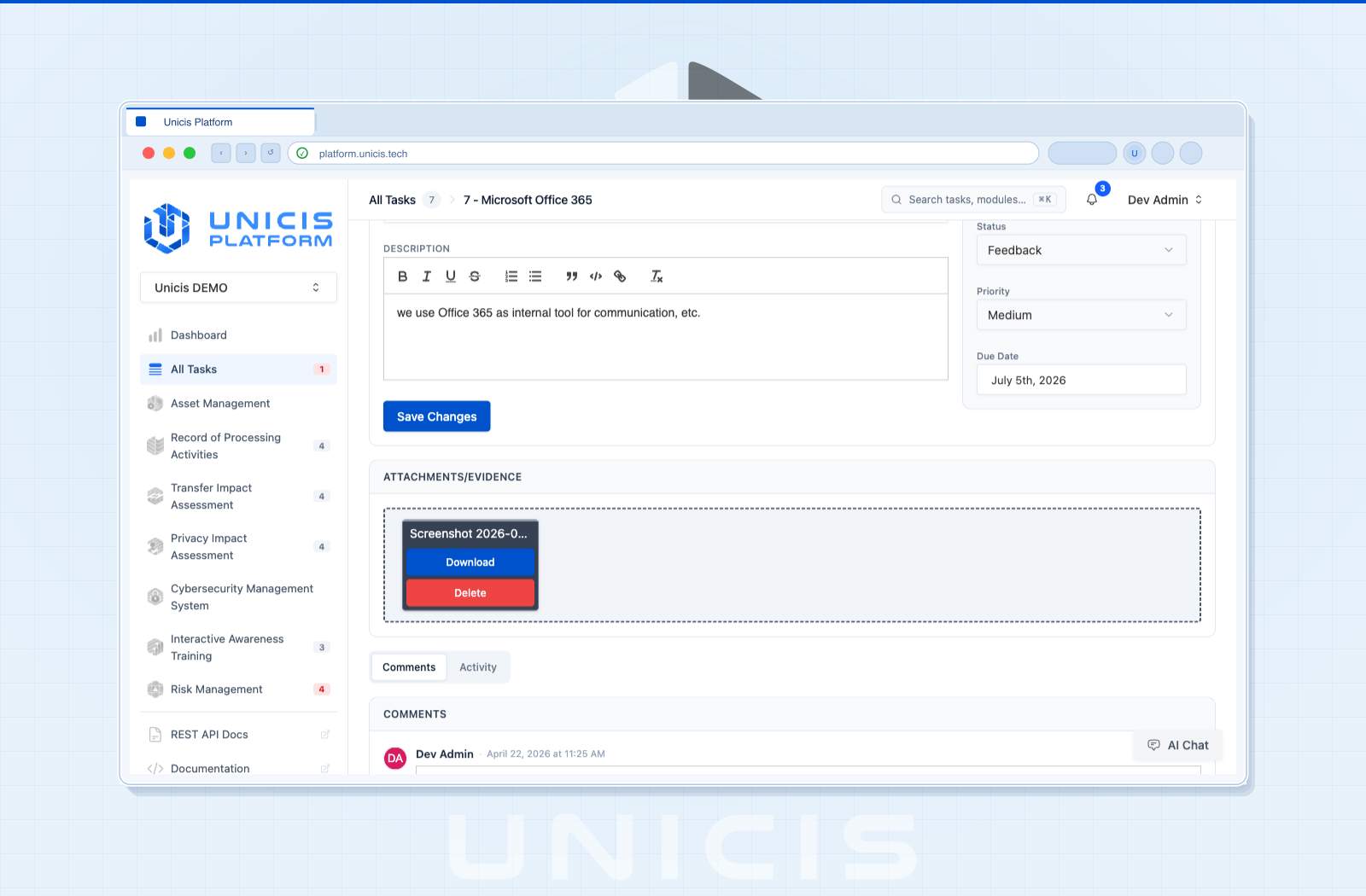
Task: Click the Transfer Impact Assessment icon
Action: (155, 496)
